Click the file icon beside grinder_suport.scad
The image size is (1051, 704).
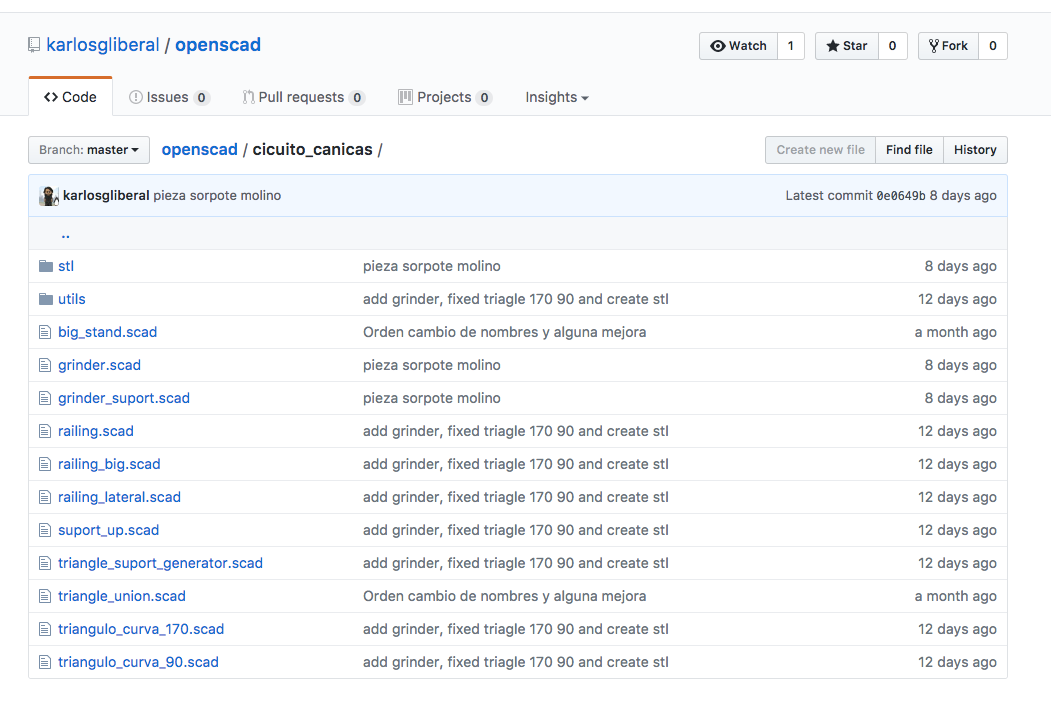point(45,398)
